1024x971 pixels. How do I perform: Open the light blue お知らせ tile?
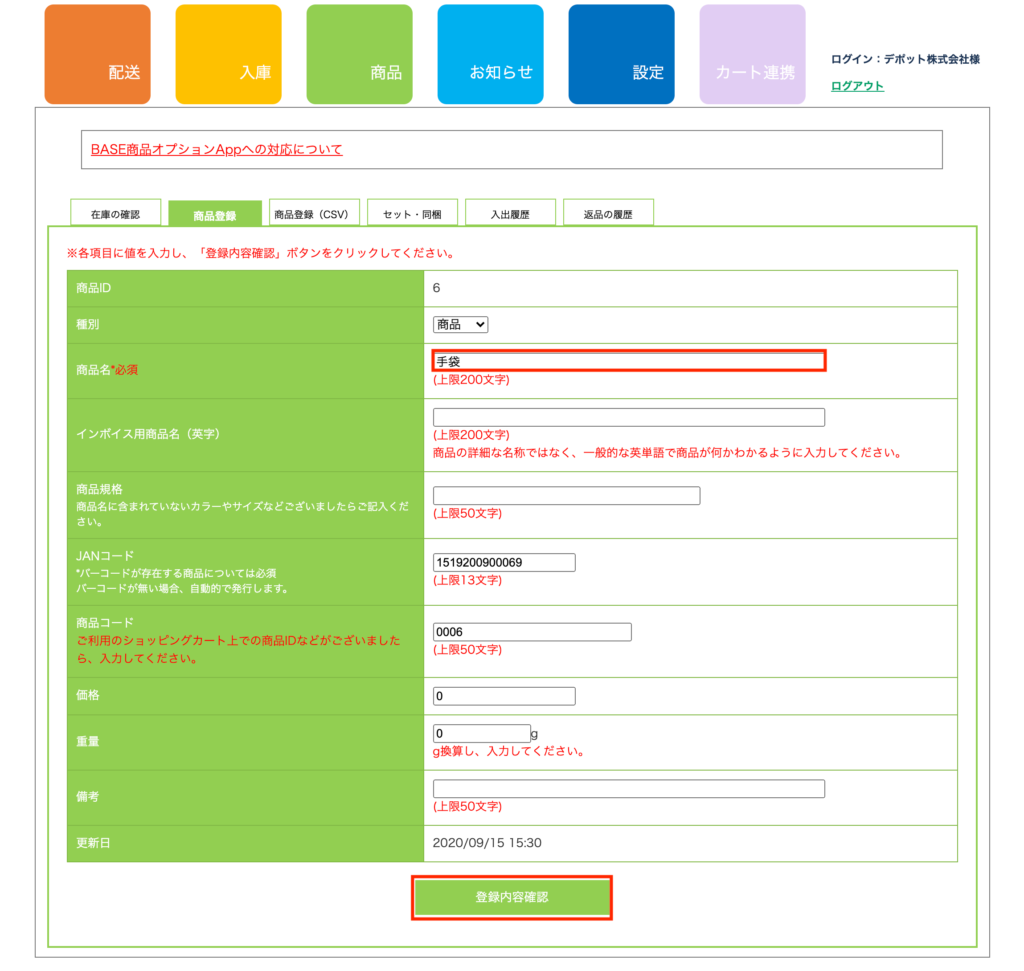click(x=490, y=55)
